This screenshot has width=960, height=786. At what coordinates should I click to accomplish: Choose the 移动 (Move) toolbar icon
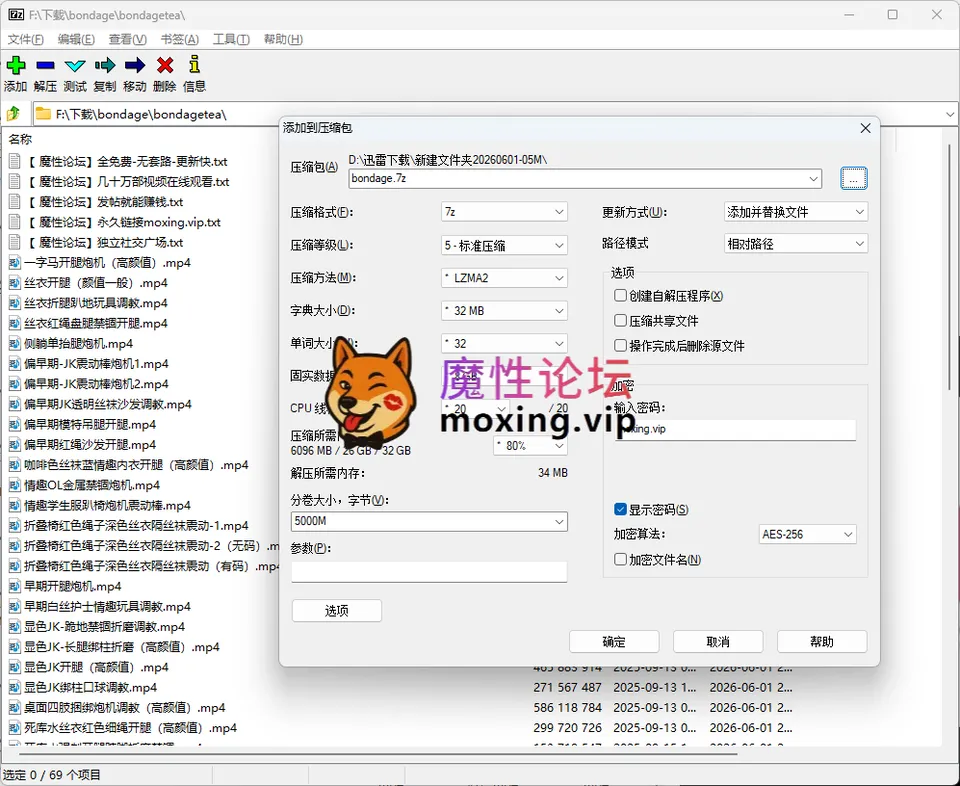[135, 65]
